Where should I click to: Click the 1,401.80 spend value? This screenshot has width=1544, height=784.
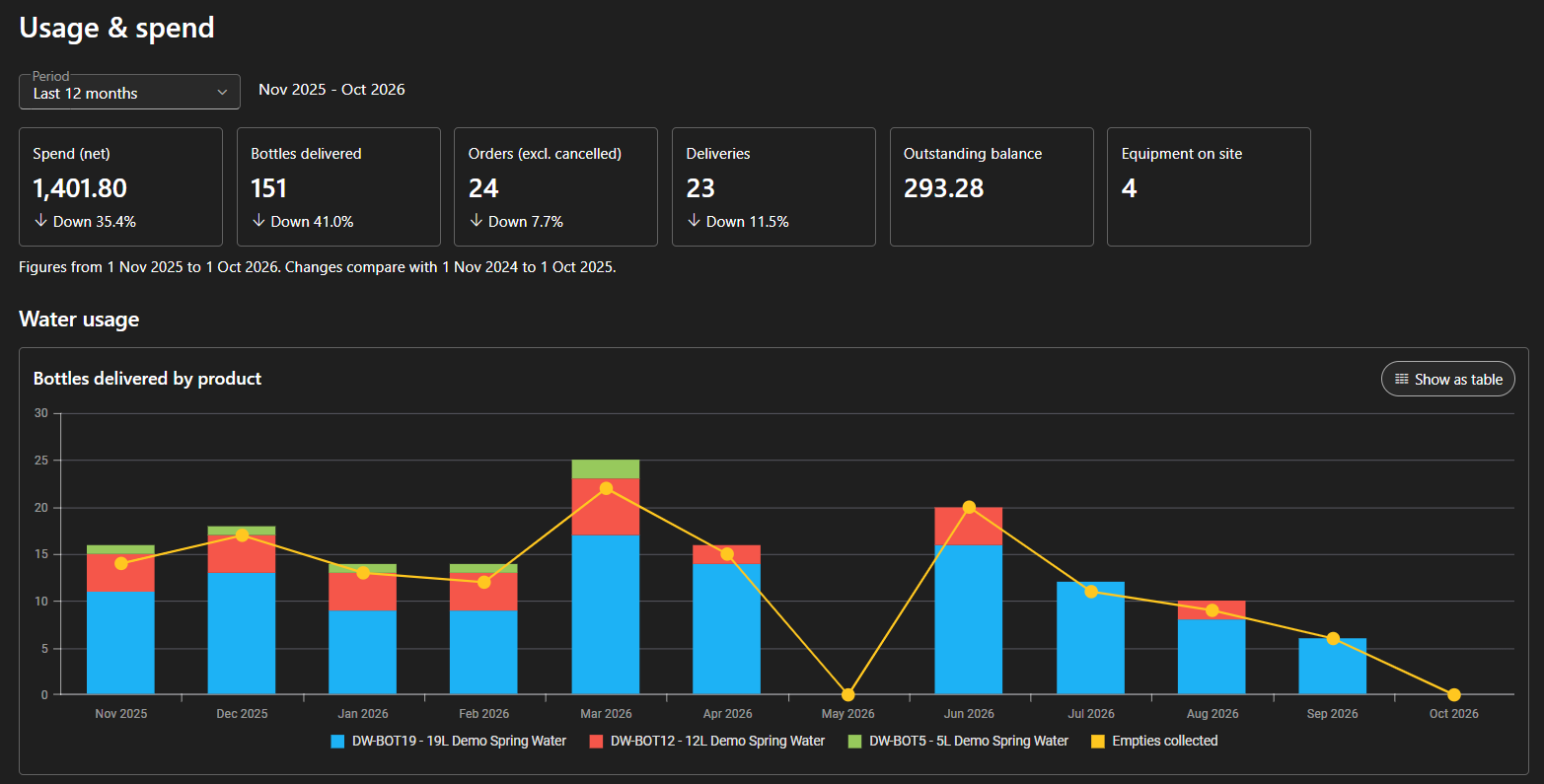(80, 187)
